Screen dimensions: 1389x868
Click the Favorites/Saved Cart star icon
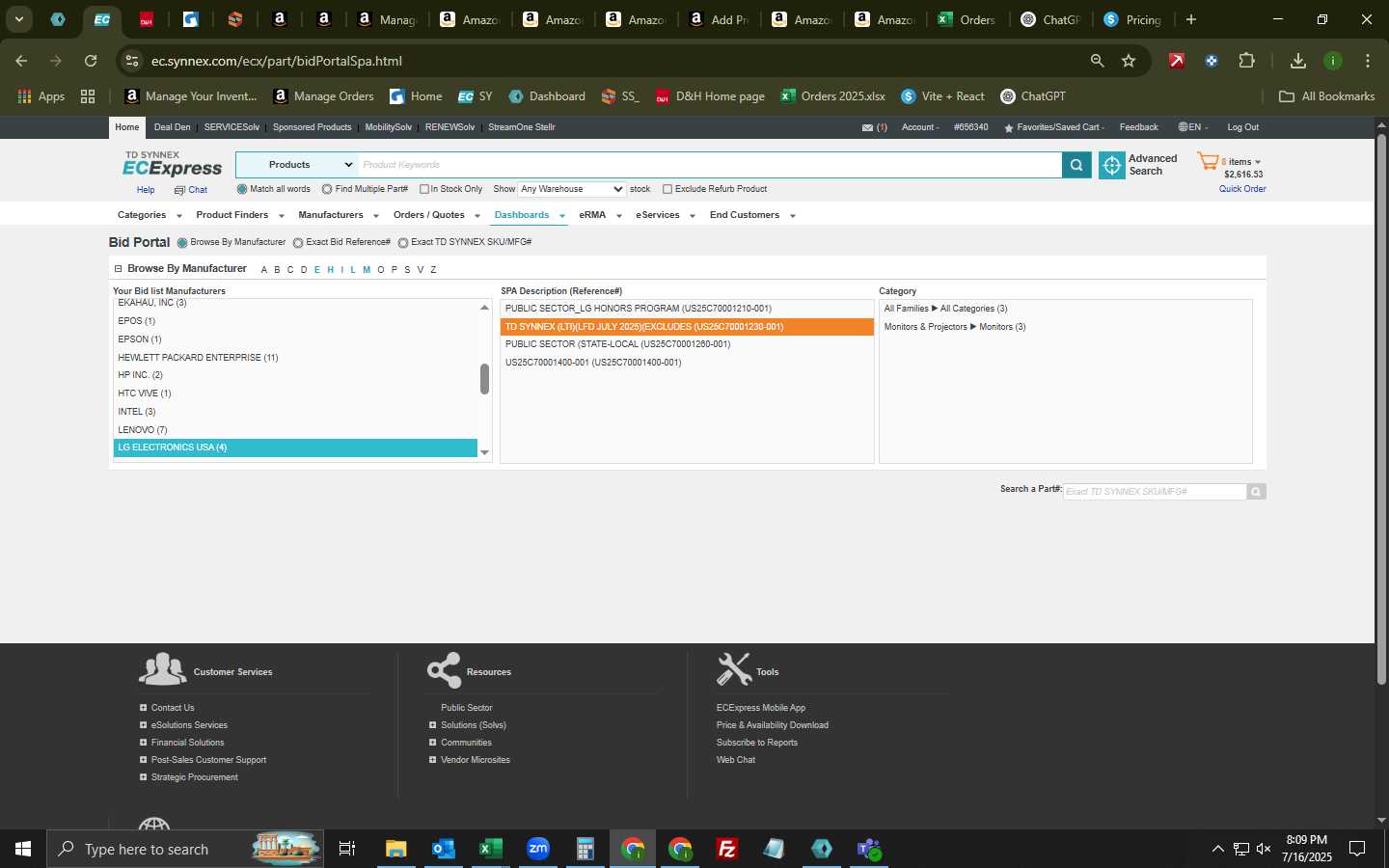click(x=1008, y=127)
